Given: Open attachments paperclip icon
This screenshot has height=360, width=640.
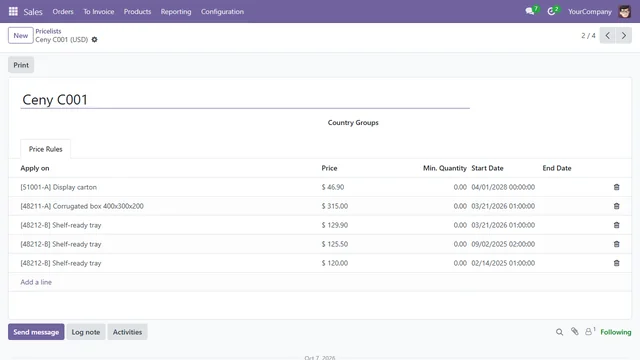Looking at the screenshot, I should tap(574, 331).
